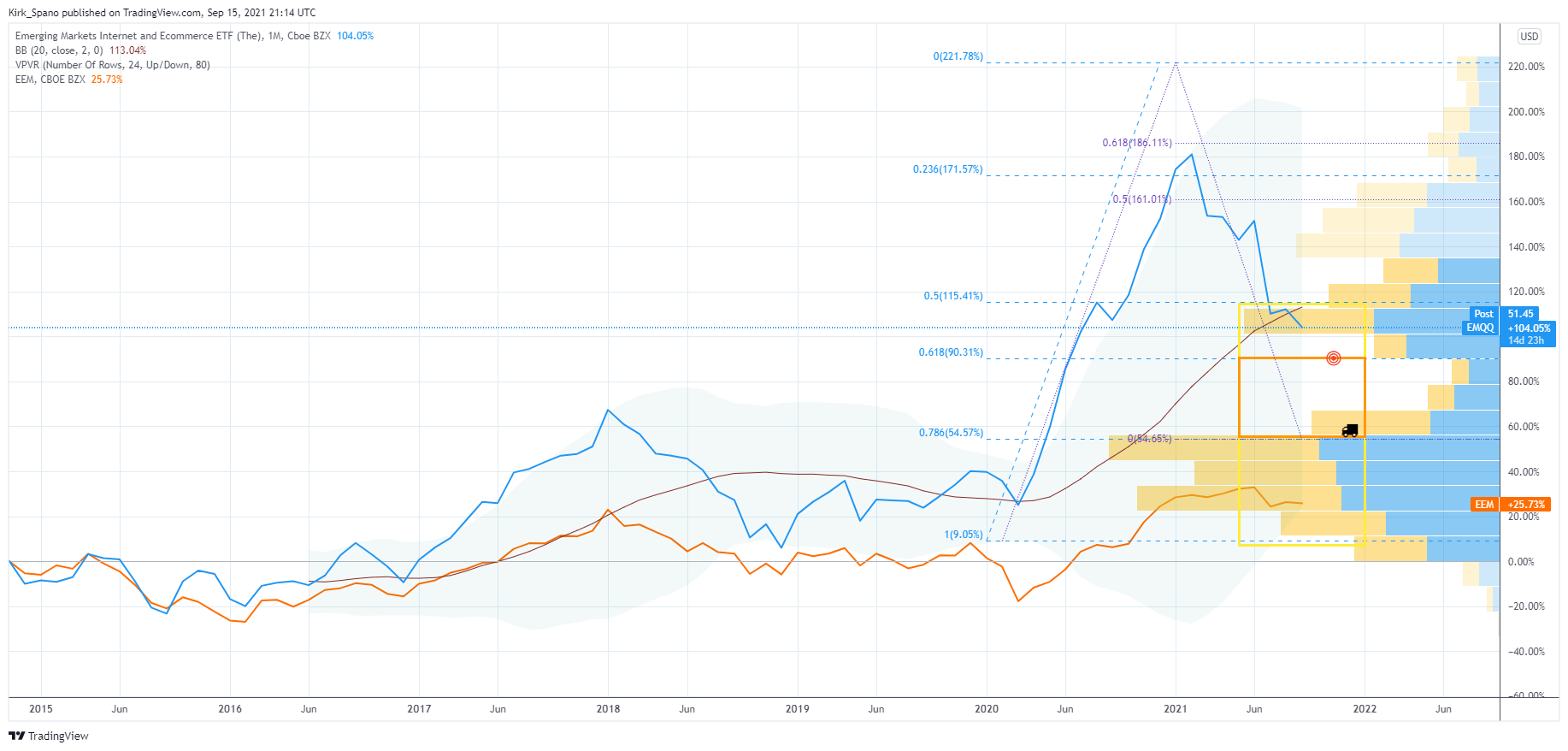Click the 0.5(115.41%) Fibonacci label
1568x751 pixels.
tap(953, 296)
